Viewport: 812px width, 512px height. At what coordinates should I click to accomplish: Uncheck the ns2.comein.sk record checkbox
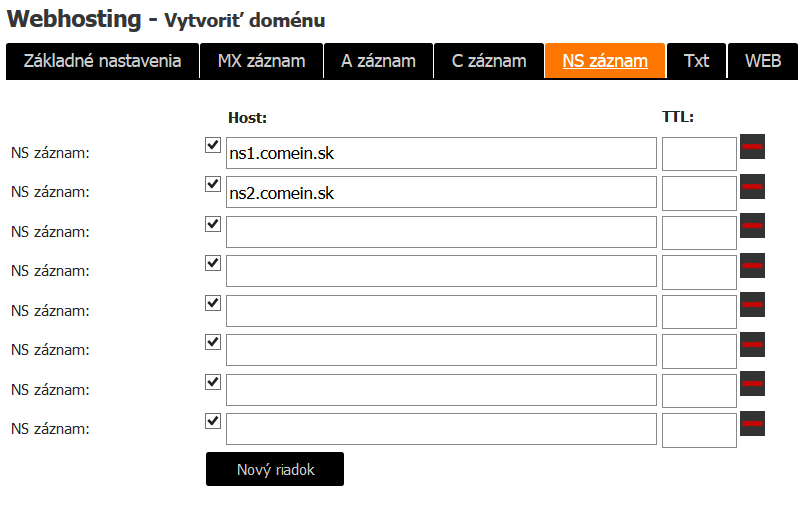pyautogui.click(x=213, y=184)
